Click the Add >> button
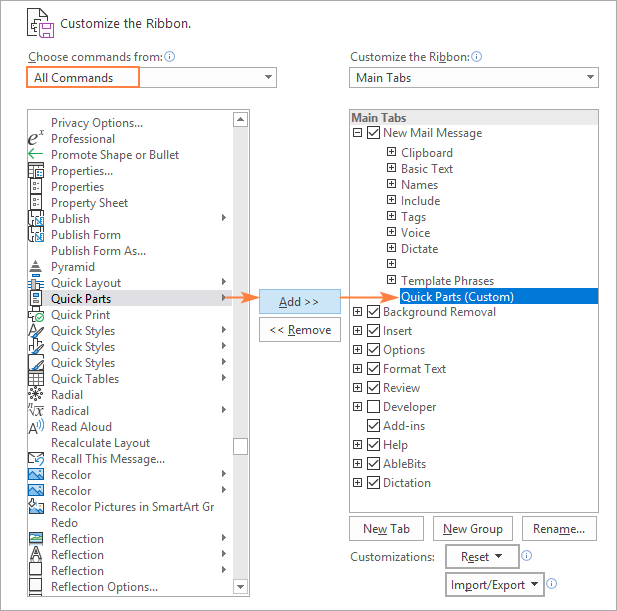Viewport: 617px width, 611px height. coord(300,302)
